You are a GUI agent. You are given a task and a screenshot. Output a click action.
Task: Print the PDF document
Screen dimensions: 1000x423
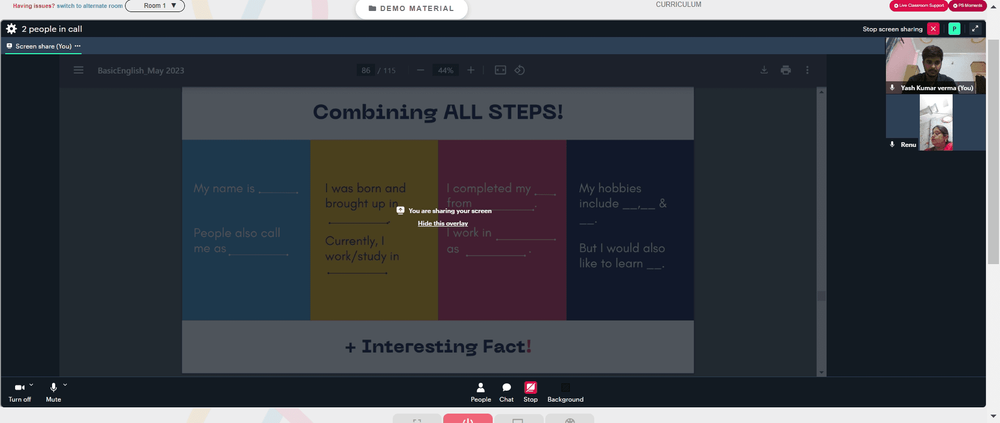[786, 70]
